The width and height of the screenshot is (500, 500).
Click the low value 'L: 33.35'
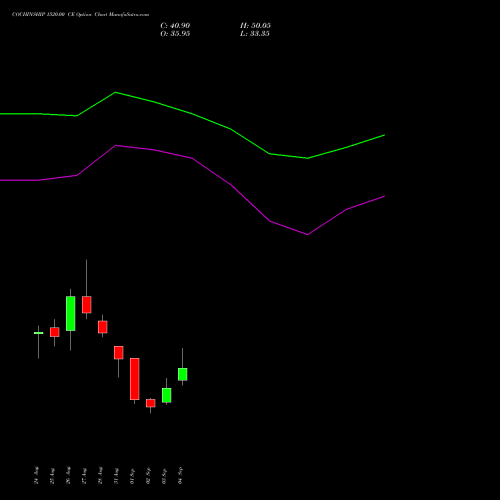[x=255, y=33]
